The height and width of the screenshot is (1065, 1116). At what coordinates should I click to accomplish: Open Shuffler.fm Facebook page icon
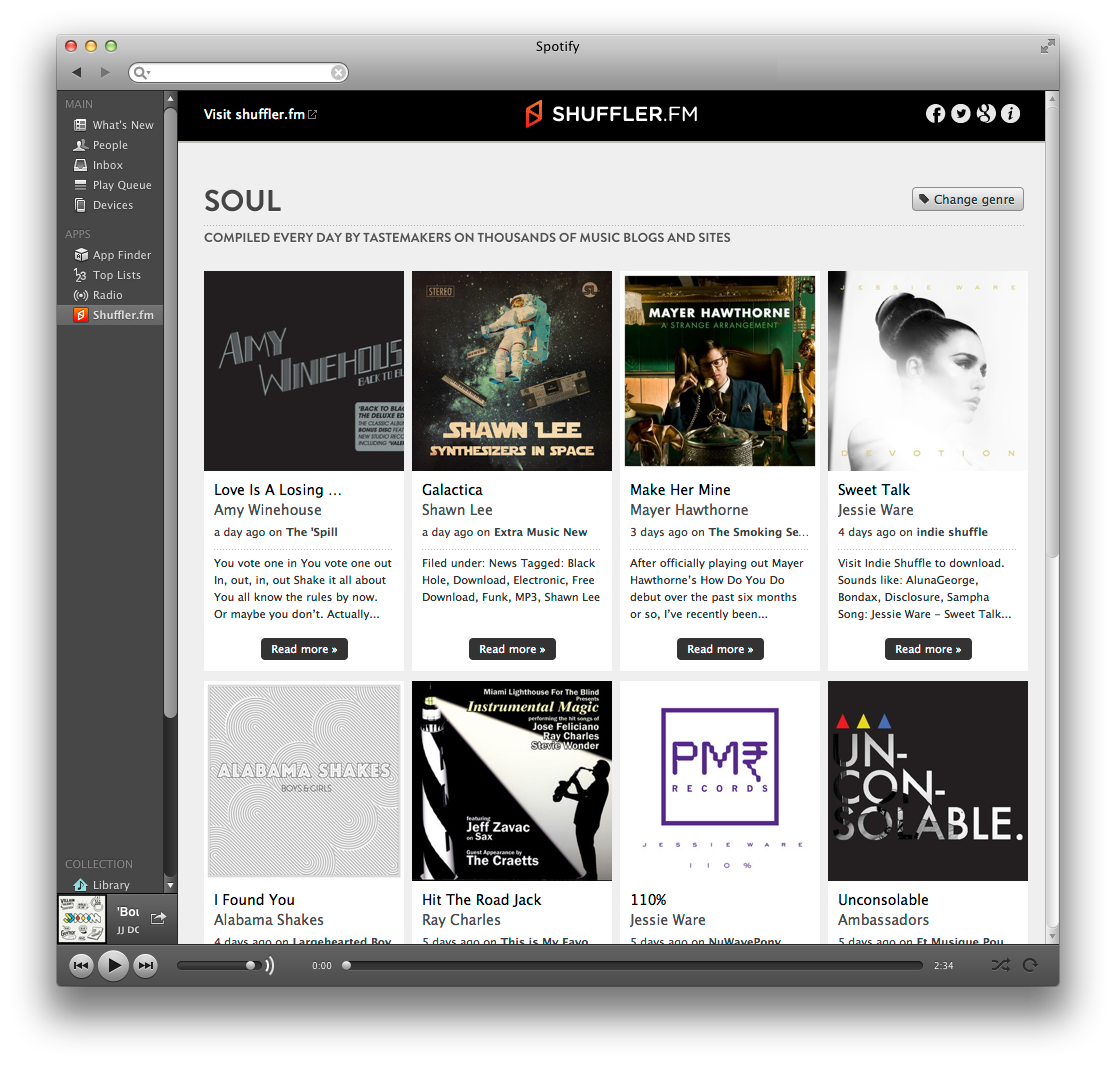pos(935,113)
